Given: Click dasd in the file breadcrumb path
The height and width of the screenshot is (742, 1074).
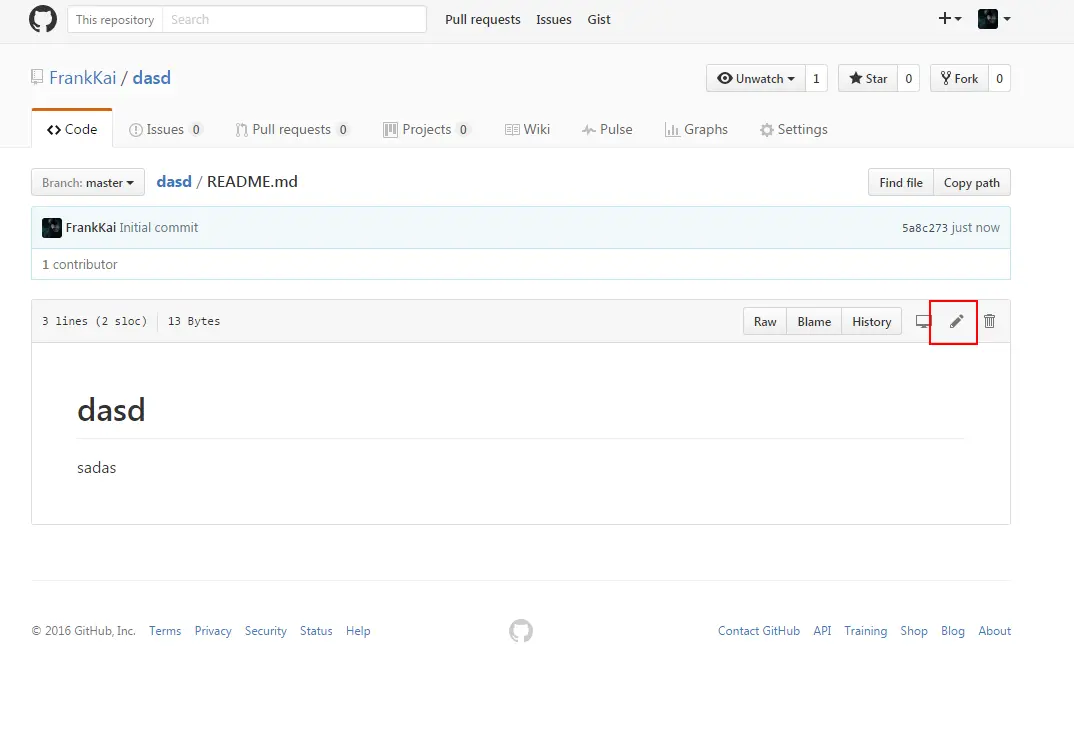Looking at the screenshot, I should coord(174,182).
